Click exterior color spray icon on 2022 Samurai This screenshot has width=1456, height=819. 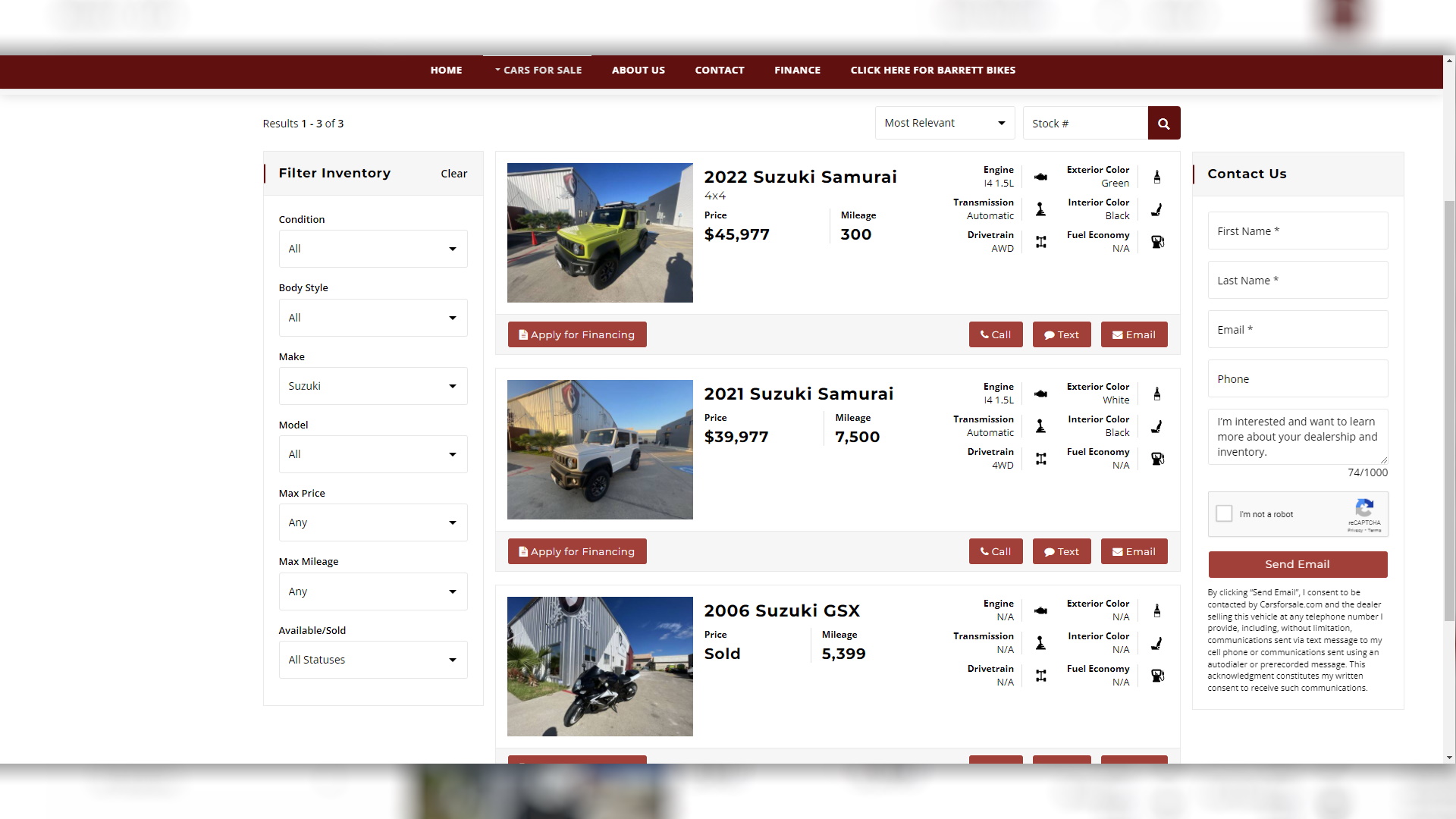pyautogui.click(x=1156, y=177)
